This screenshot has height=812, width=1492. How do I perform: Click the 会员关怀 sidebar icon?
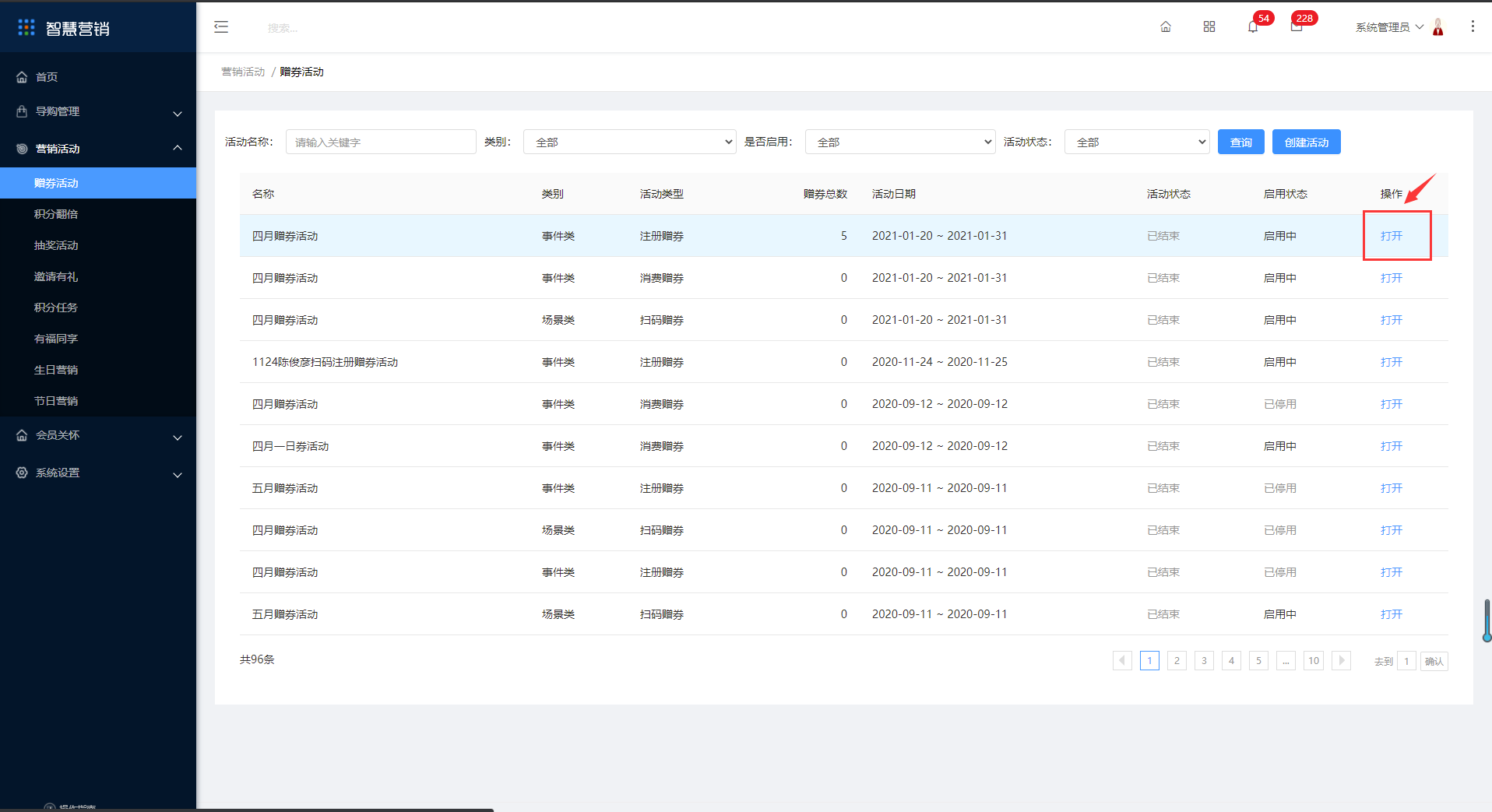pos(22,435)
